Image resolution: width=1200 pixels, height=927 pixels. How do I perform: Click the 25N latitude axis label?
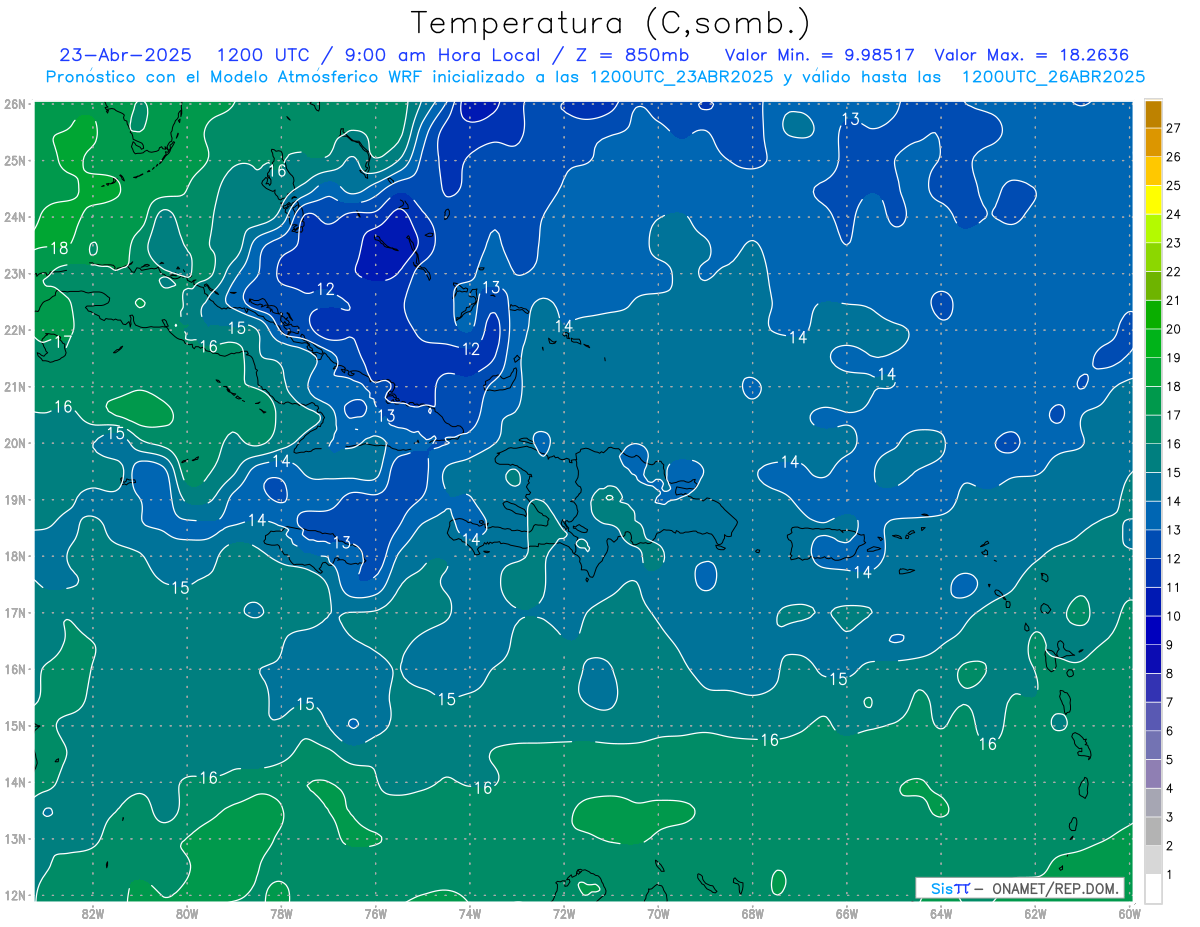[14, 160]
